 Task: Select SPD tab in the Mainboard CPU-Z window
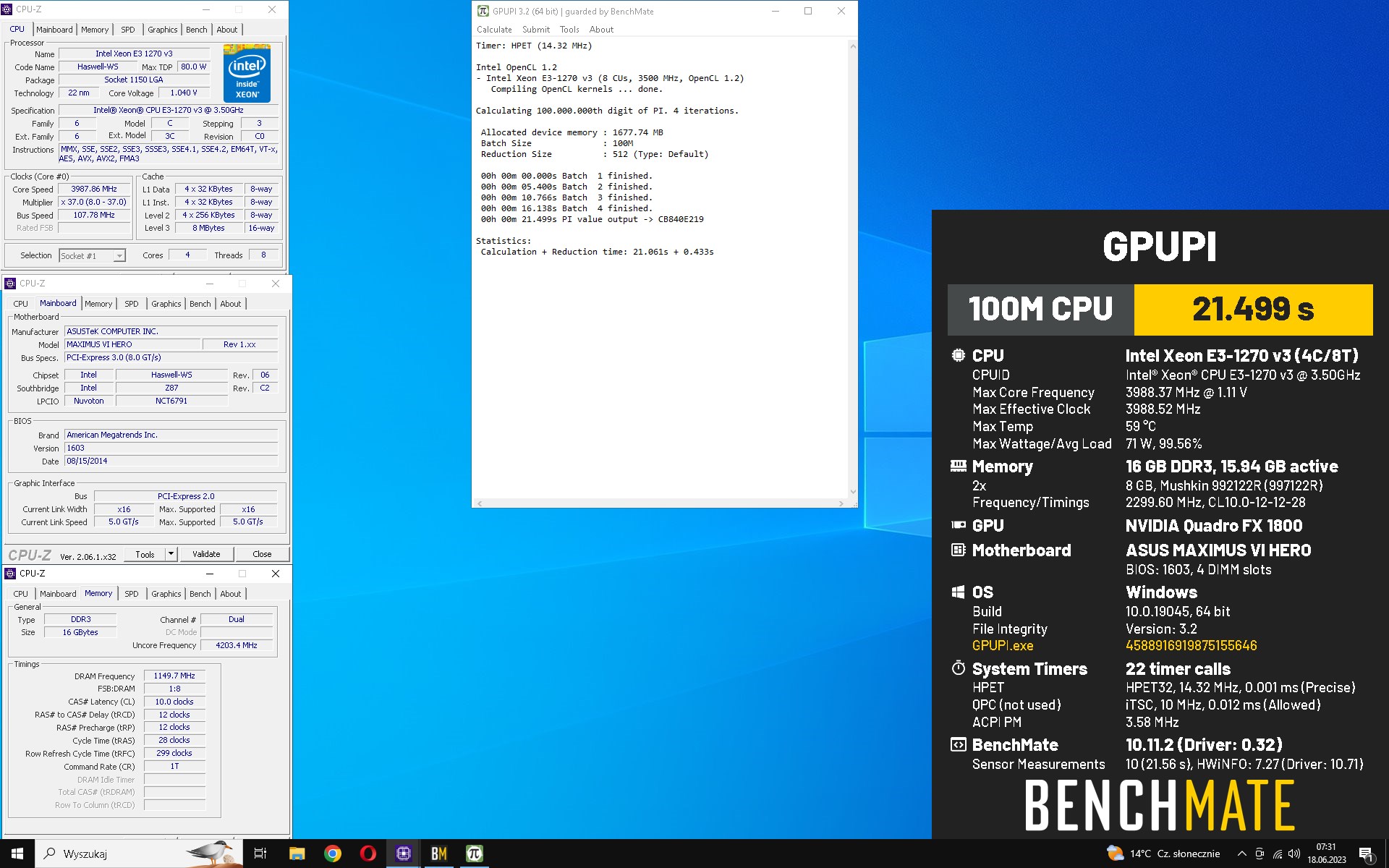[x=132, y=304]
